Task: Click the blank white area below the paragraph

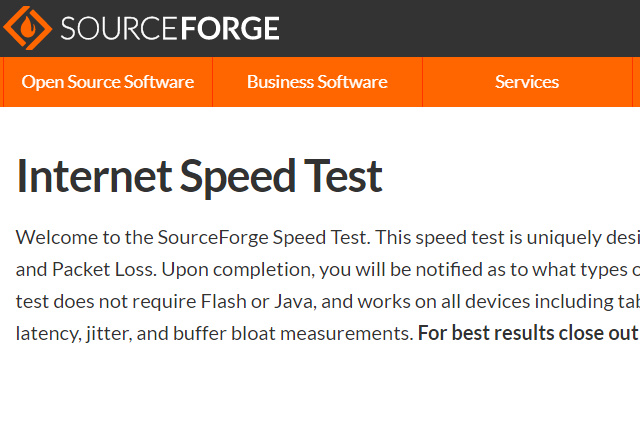Action: (320, 390)
